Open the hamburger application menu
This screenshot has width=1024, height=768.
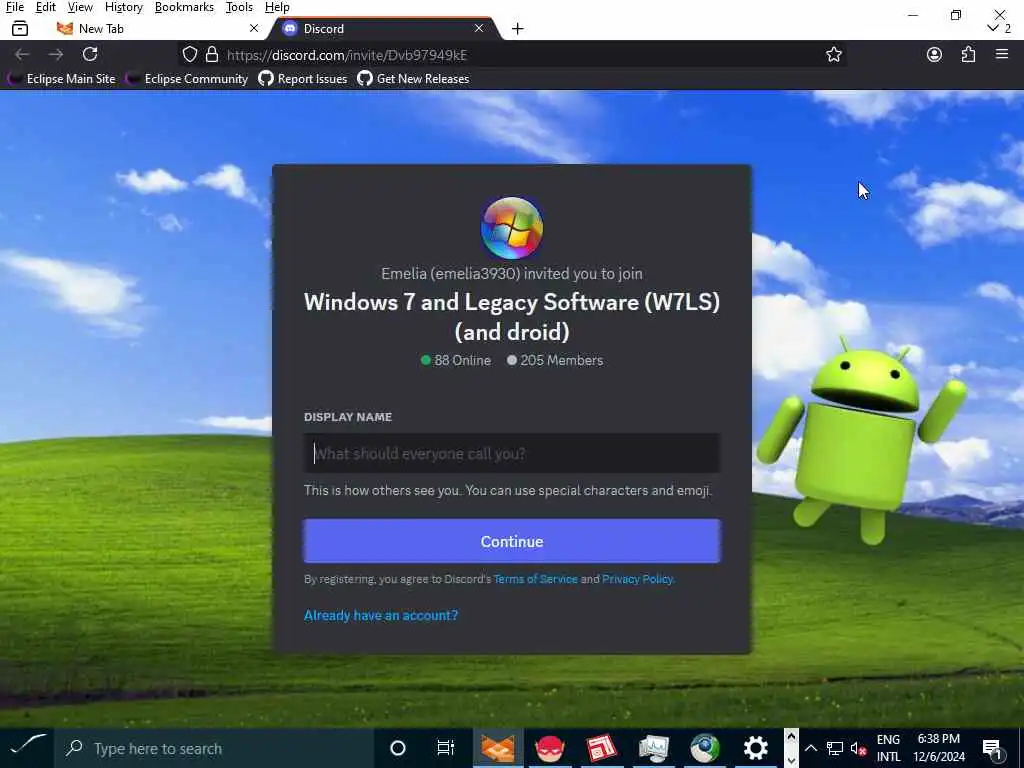[x=1002, y=54]
